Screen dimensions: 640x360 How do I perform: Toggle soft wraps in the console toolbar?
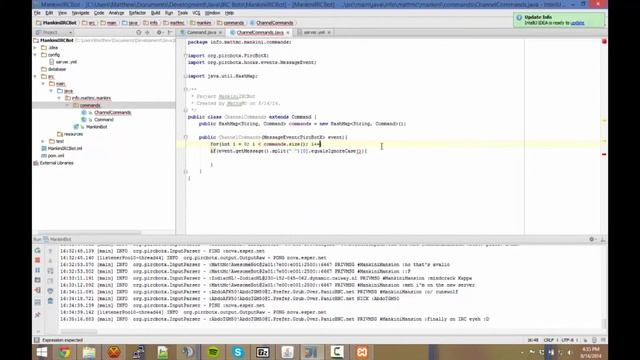coord(50,271)
